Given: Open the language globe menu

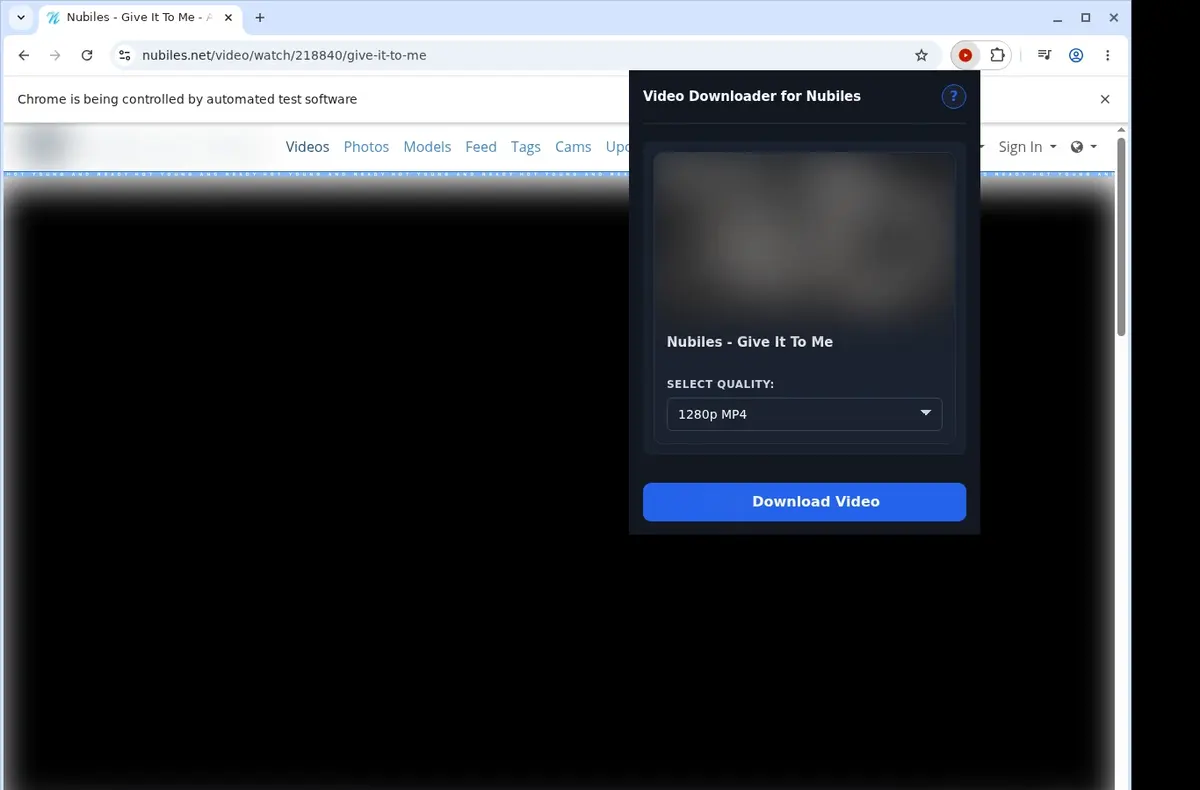Looking at the screenshot, I should click(x=1083, y=147).
